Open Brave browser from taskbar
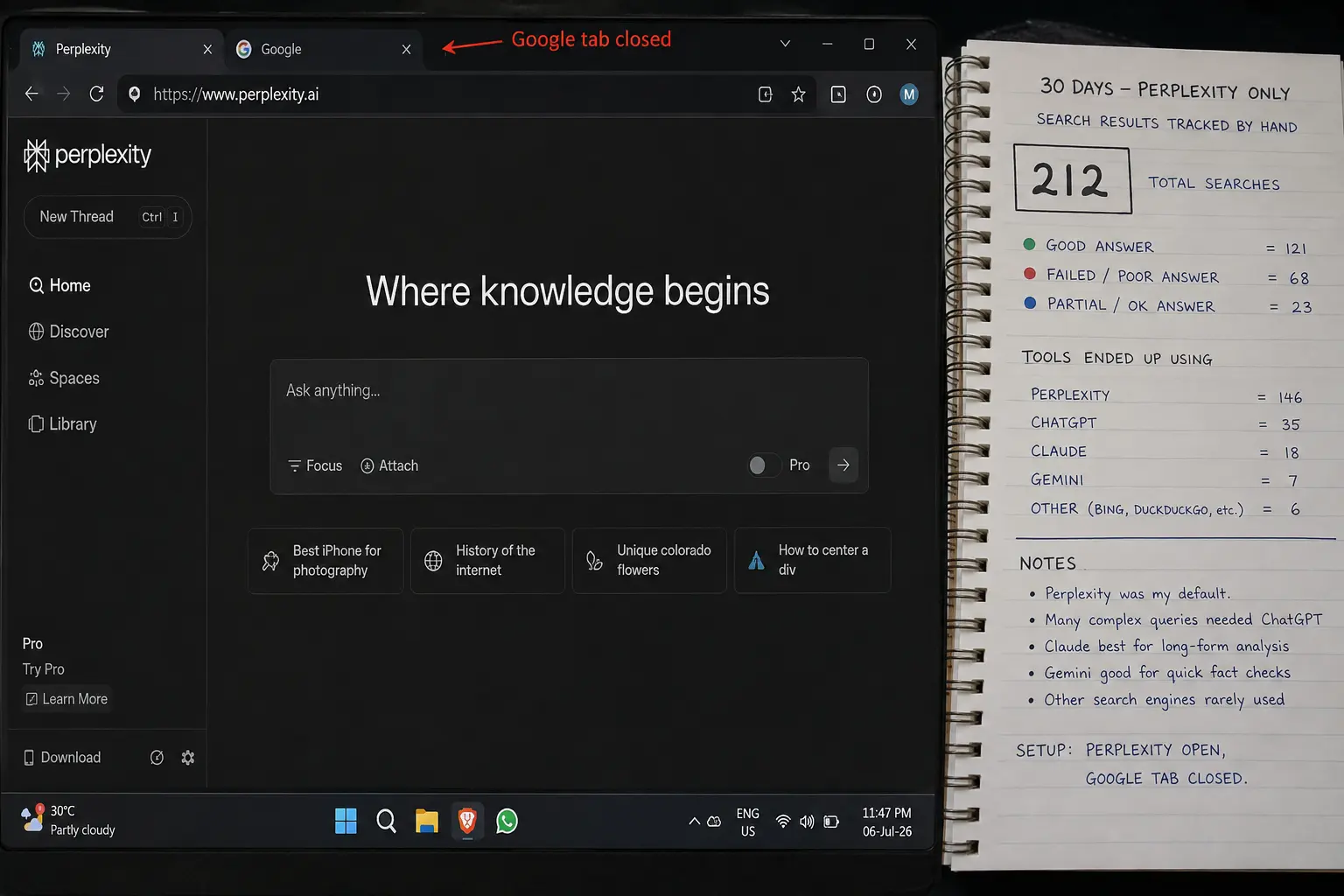The height and width of the screenshot is (896, 1344). click(x=467, y=821)
